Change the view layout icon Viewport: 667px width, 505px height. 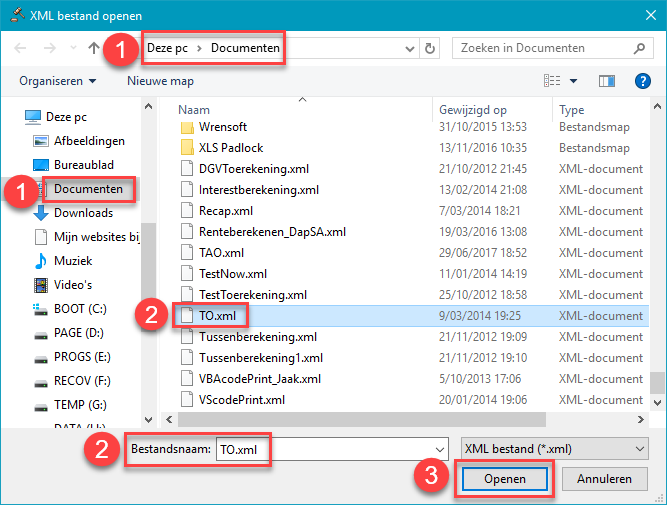pos(552,80)
